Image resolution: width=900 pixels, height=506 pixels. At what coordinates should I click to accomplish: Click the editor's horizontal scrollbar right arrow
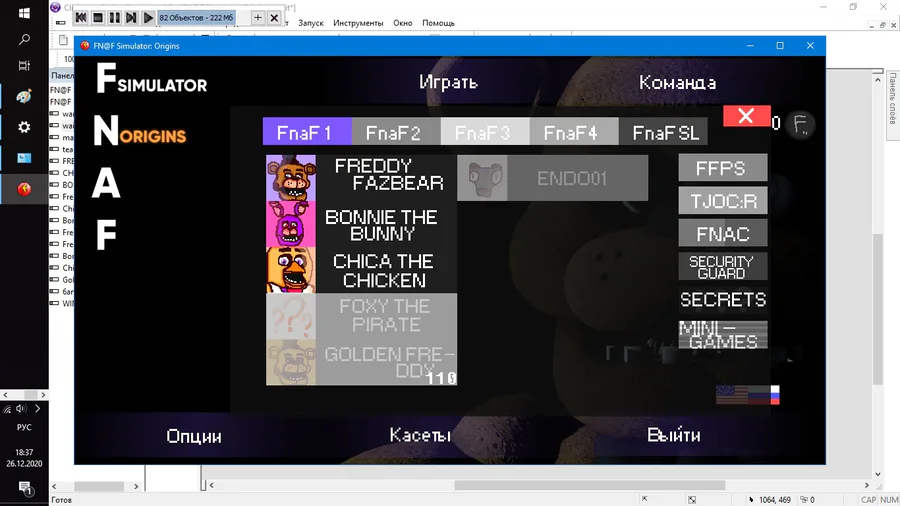(867, 485)
